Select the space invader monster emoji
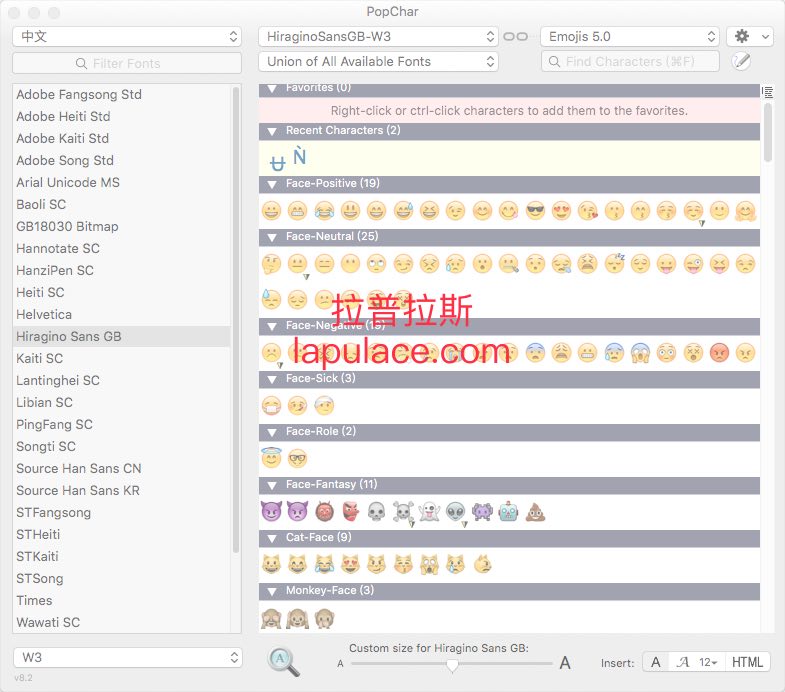The image size is (785, 692). 482,512
